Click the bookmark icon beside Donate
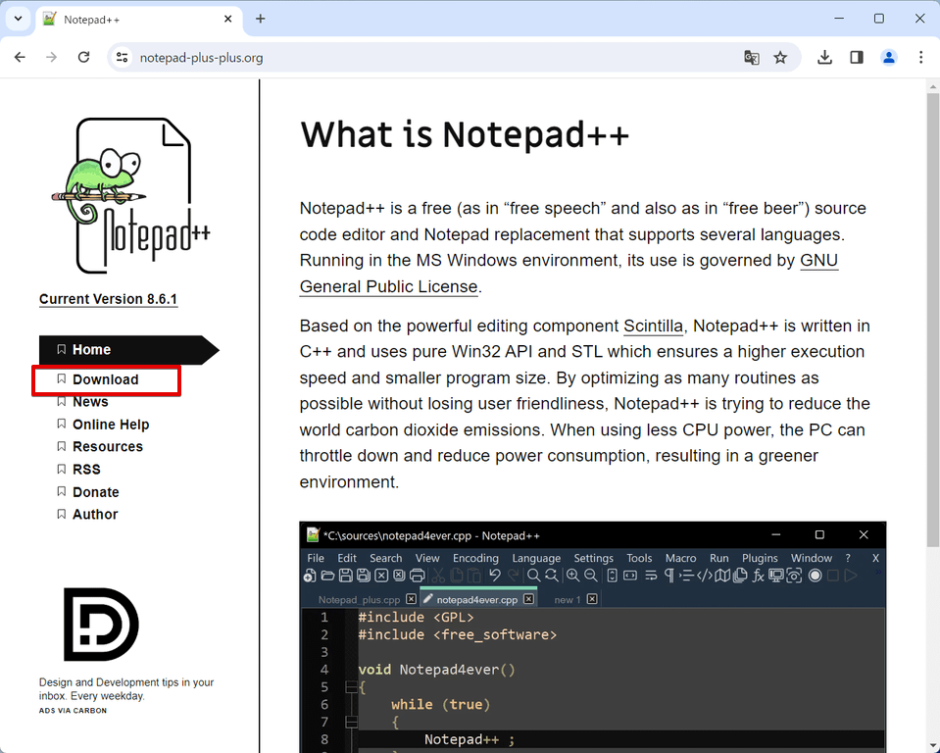The width and height of the screenshot is (940, 753). coord(61,492)
